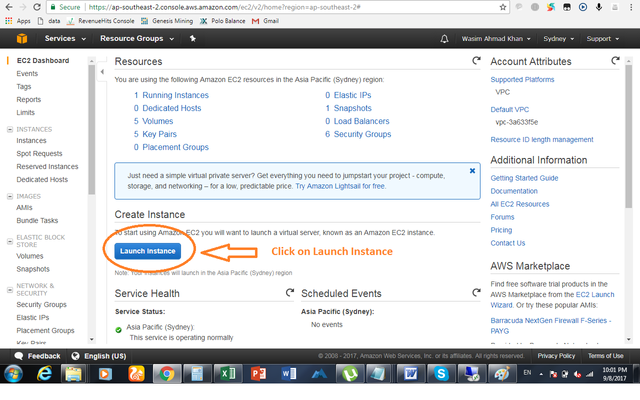The image size is (640, 400).
Task: Open the Privacy Policy footer link
Action: (x=556, y=356)
